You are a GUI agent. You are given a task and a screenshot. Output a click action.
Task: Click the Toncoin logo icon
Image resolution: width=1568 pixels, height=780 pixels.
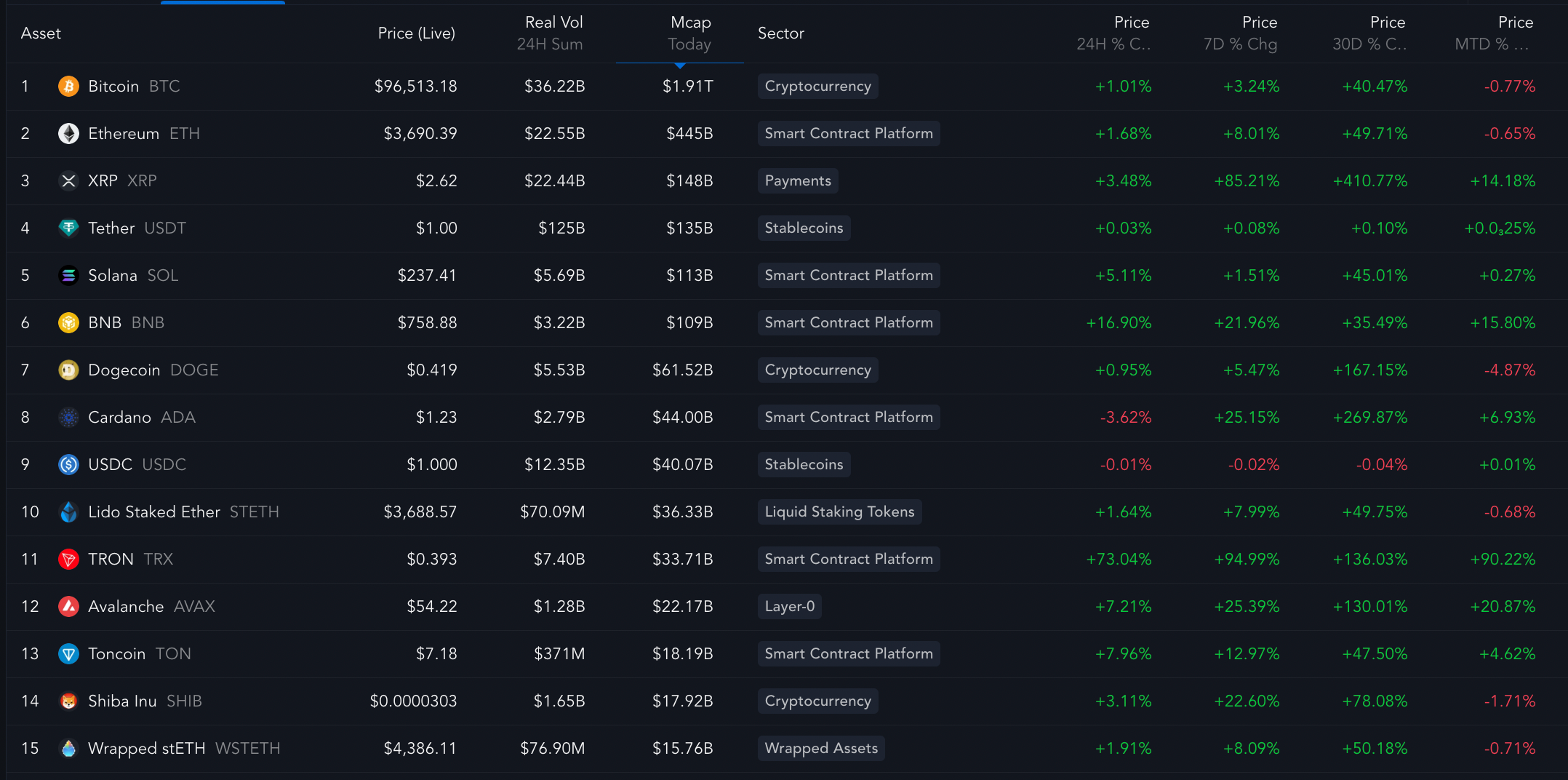coord(68,654)
